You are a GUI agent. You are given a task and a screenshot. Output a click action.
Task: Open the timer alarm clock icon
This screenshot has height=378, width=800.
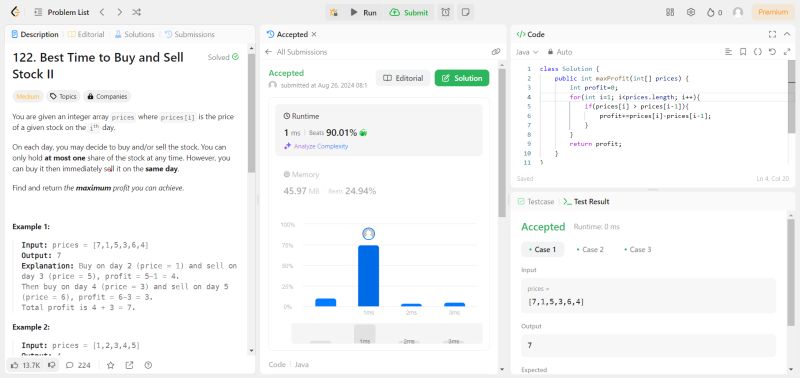point(445,12)
